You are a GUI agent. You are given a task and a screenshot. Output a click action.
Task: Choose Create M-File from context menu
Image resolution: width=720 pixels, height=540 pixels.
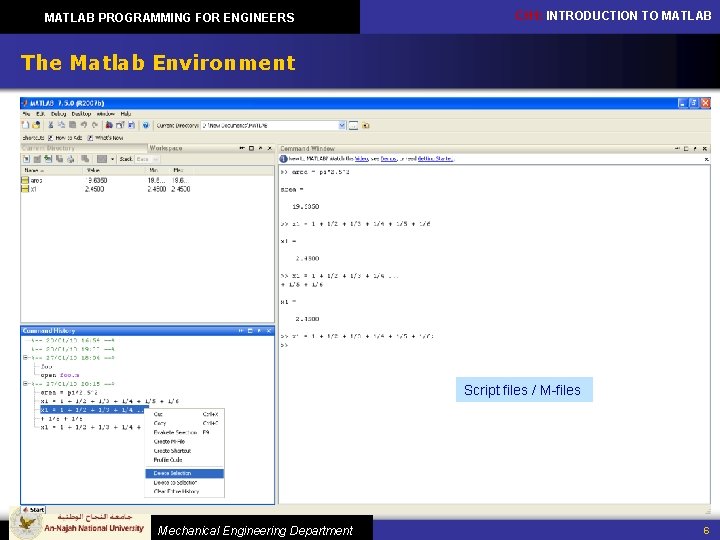coord(185,442)
